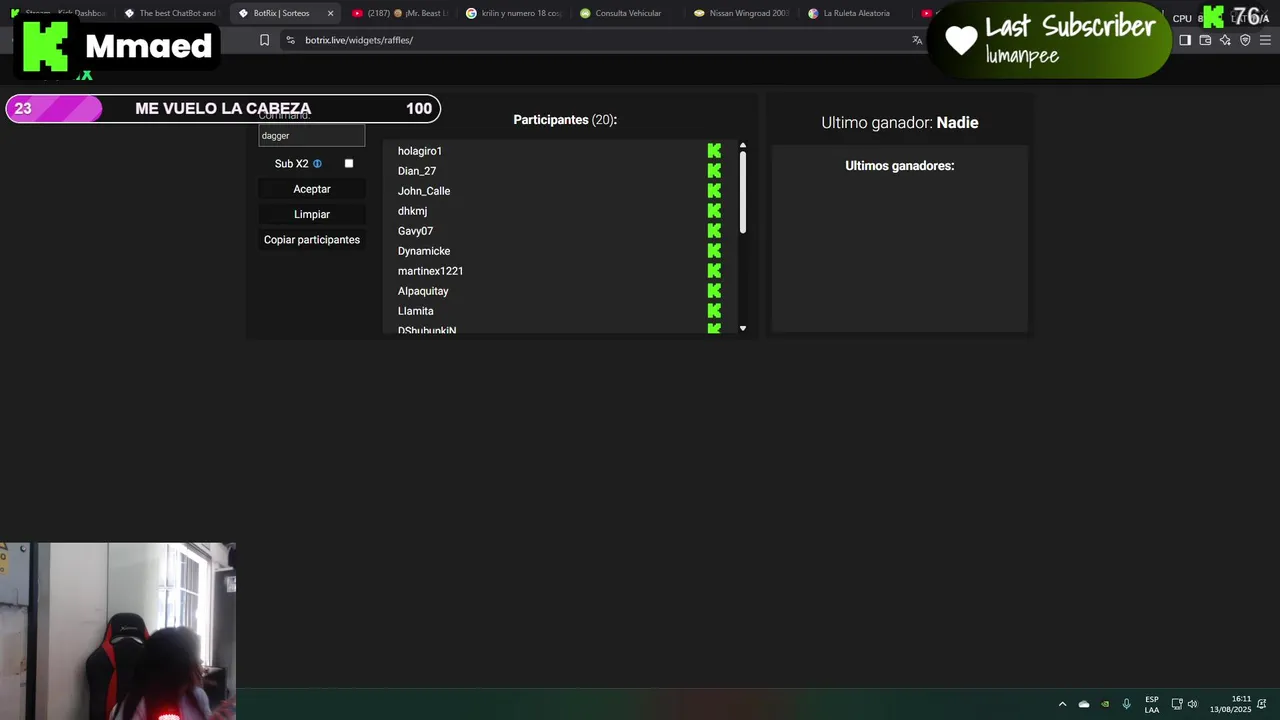Viewport: 1280px width, 720px height.
Task: Open the browser hamburger menu
Action: coord(1265,40)
